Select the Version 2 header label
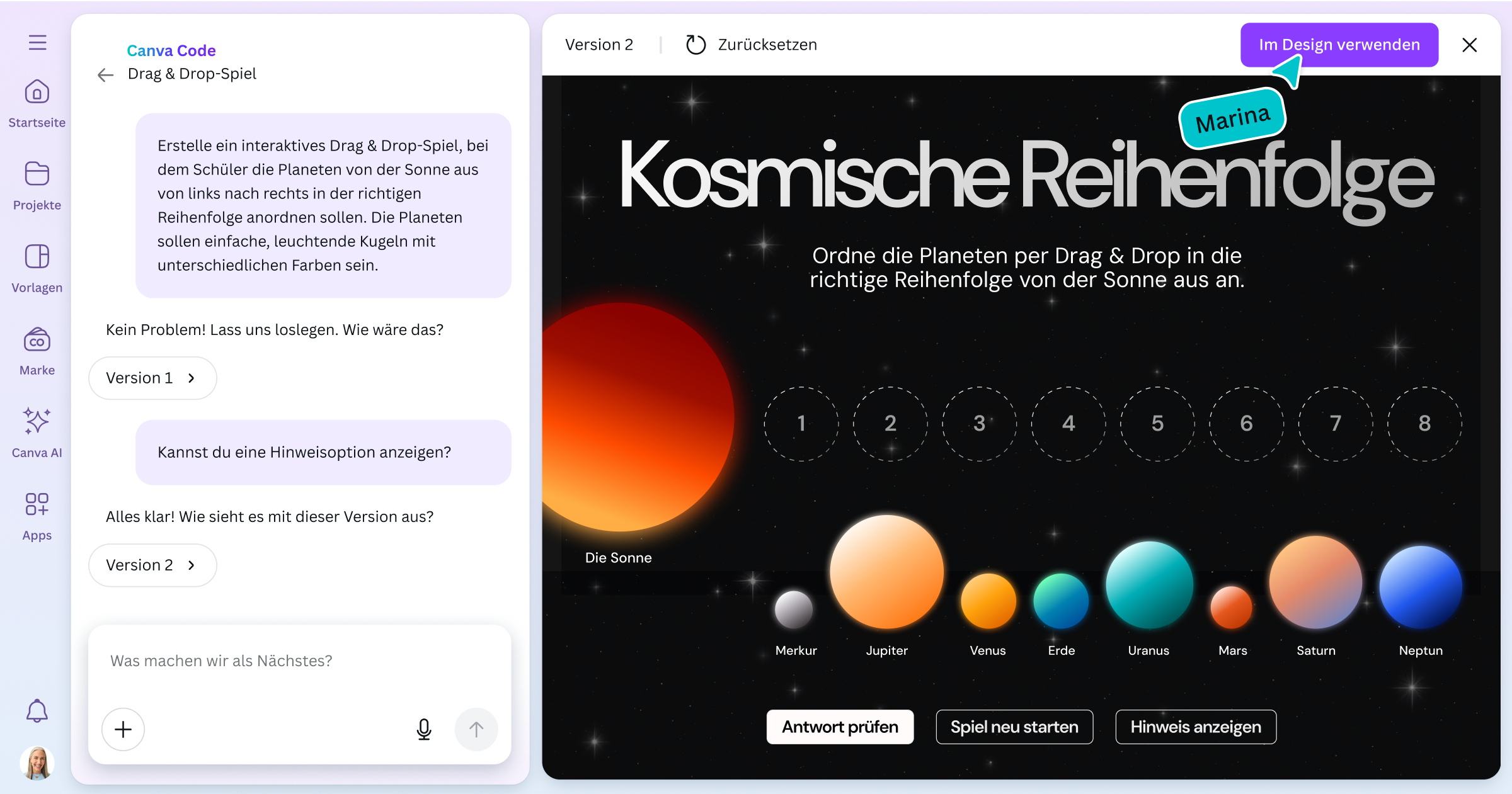Screen dimensions: 1512x794 (x=599, y=44)
